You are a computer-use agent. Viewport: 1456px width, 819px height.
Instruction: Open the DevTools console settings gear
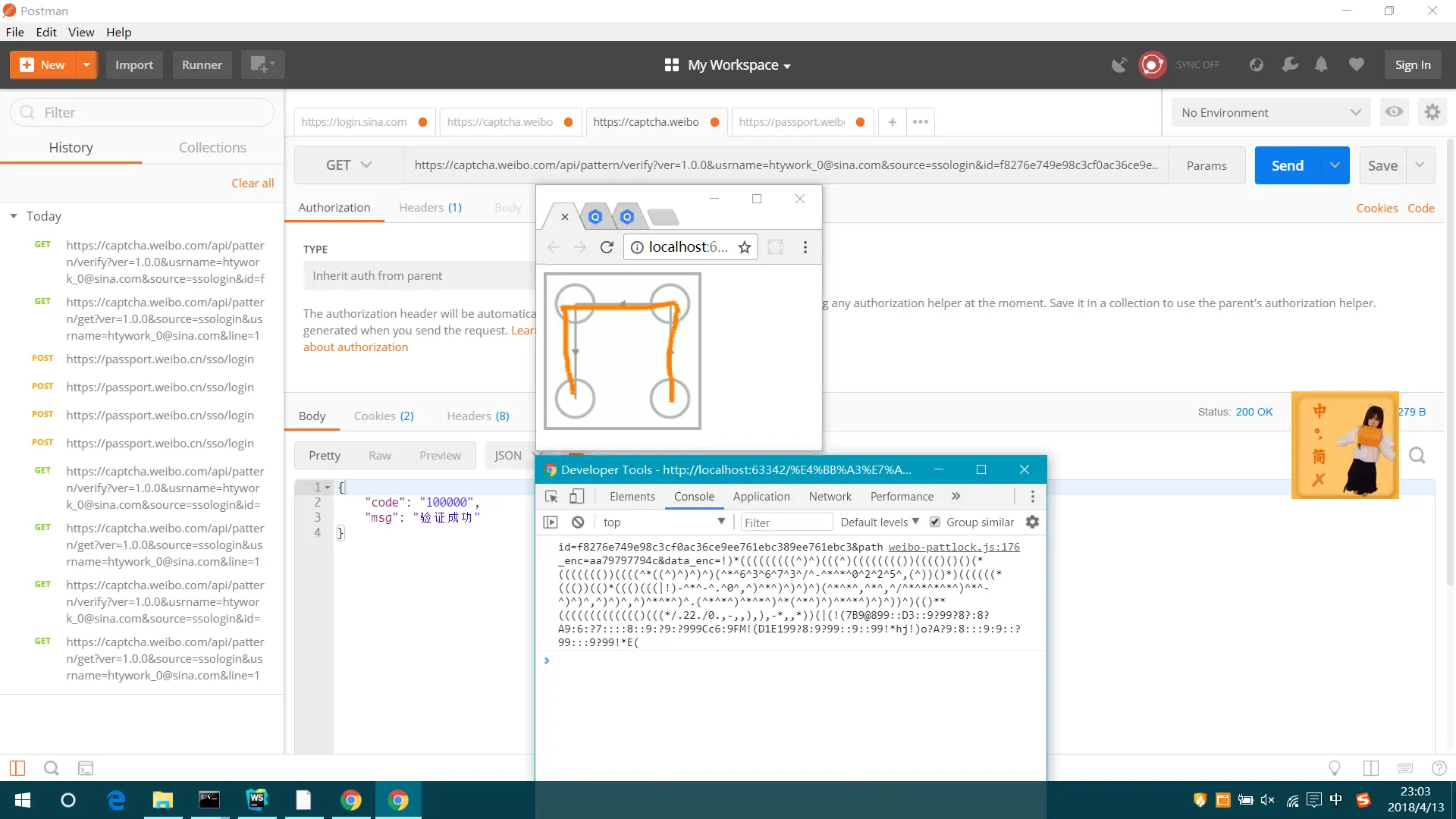point(1032,522)
